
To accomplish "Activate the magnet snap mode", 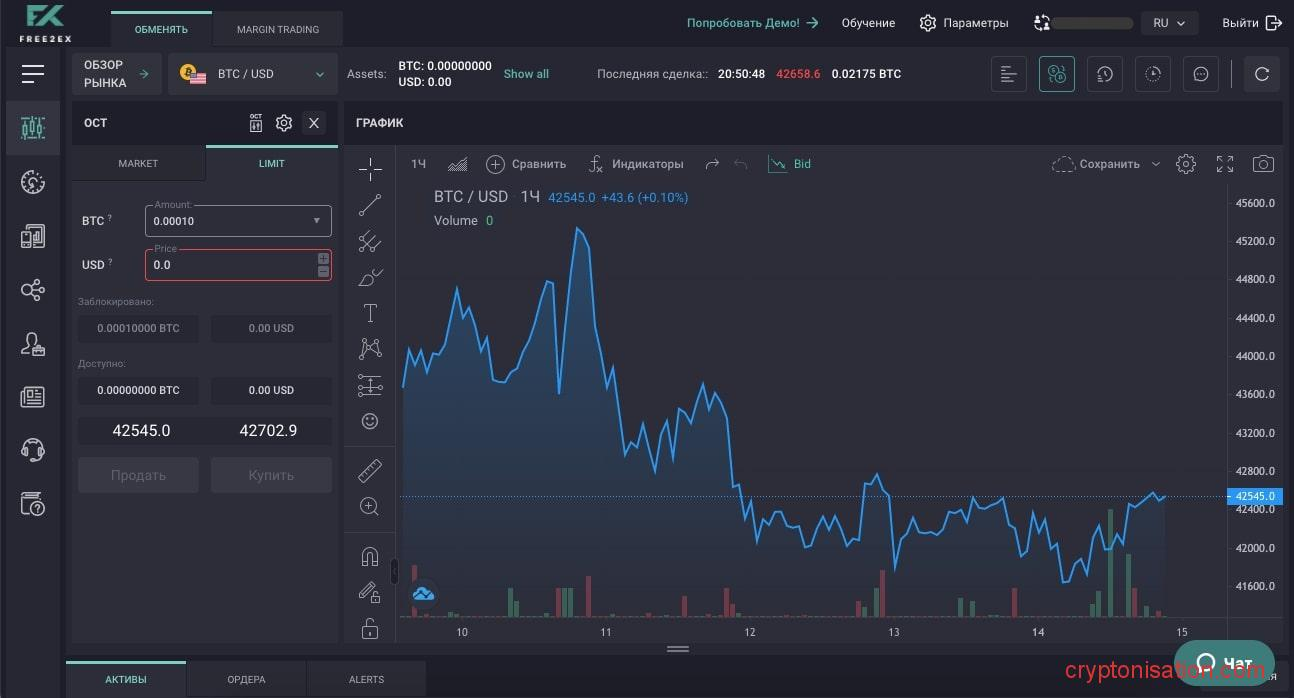I will coord(370,557).
